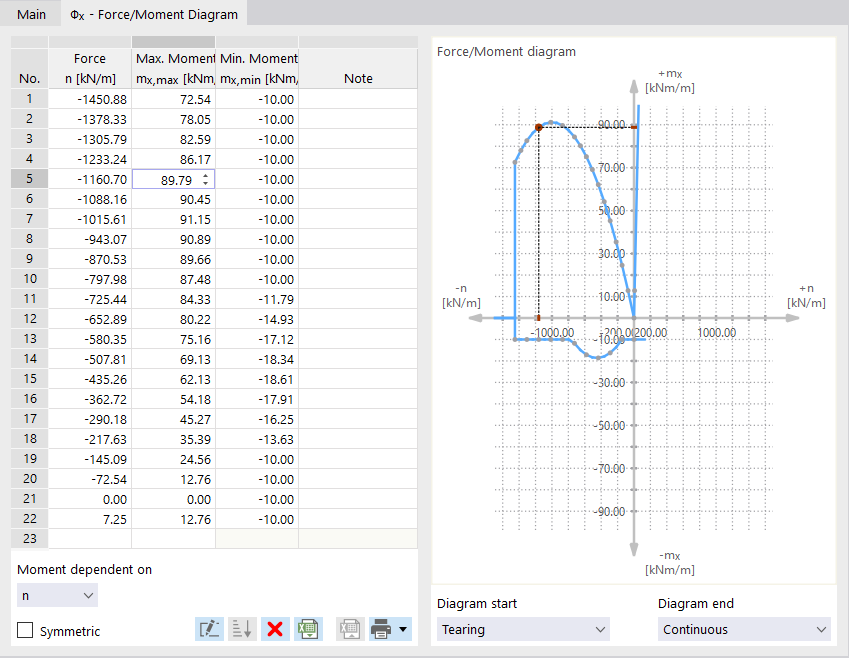Viewport: 849px width, 658px height.
Task: Open the Diagram end Continuous dropdown
Action: click(744, 629)
